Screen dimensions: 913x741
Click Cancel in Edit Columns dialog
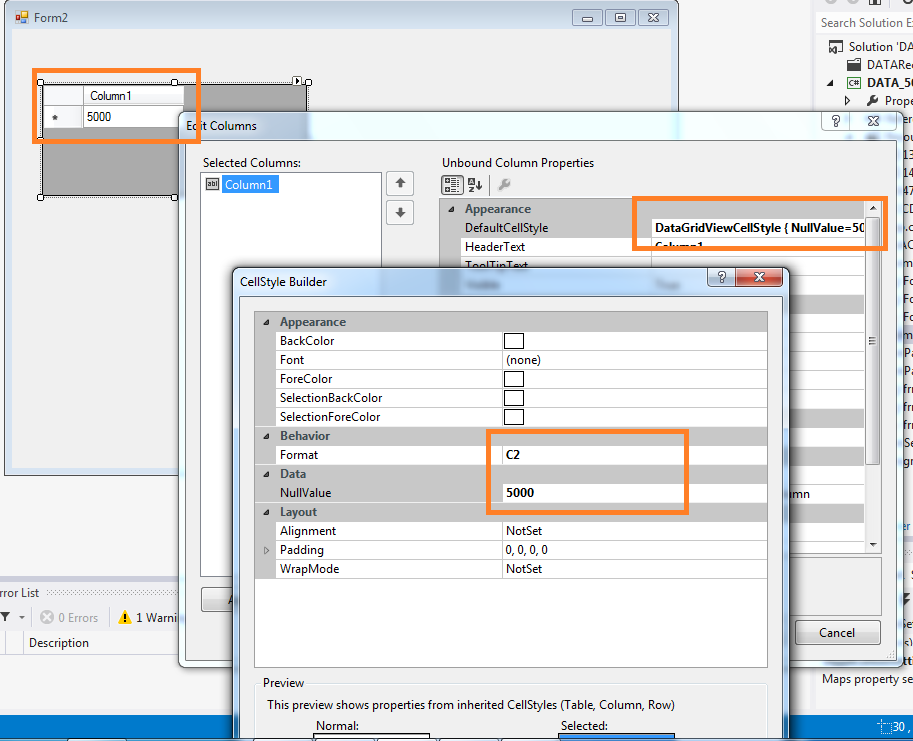point(837,632)
